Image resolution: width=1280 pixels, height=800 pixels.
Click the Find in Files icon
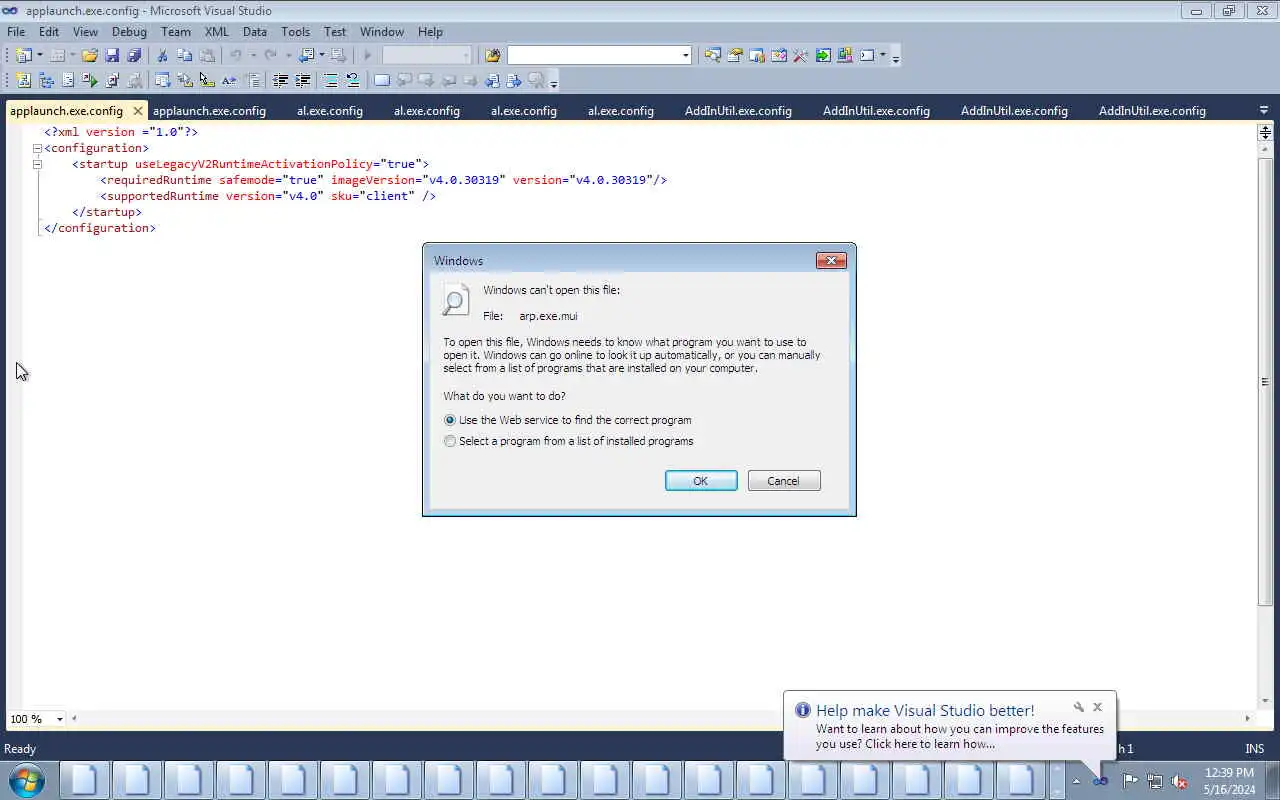point(491,55)
